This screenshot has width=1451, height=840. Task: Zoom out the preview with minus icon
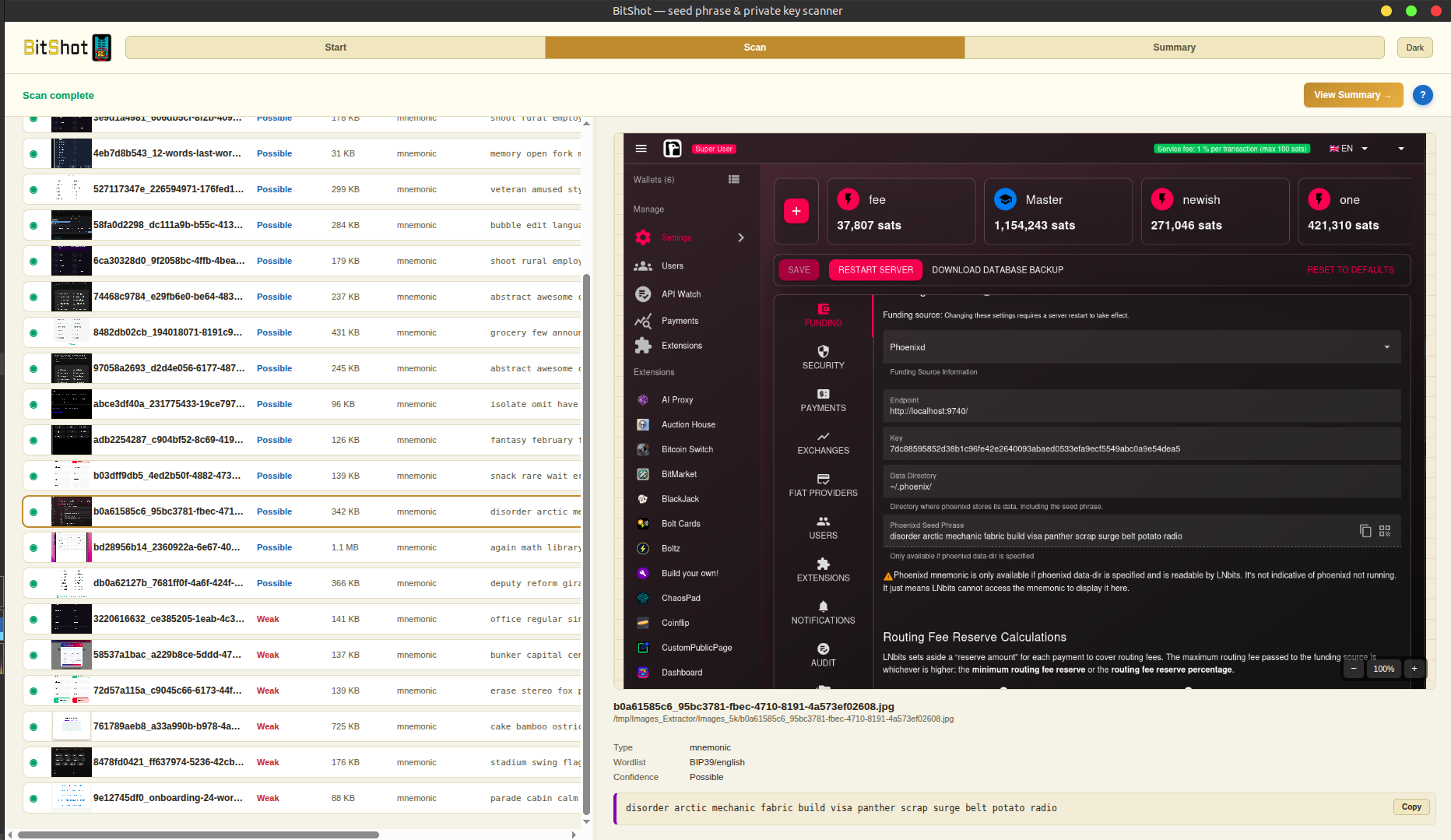[x=1354, y=669]
